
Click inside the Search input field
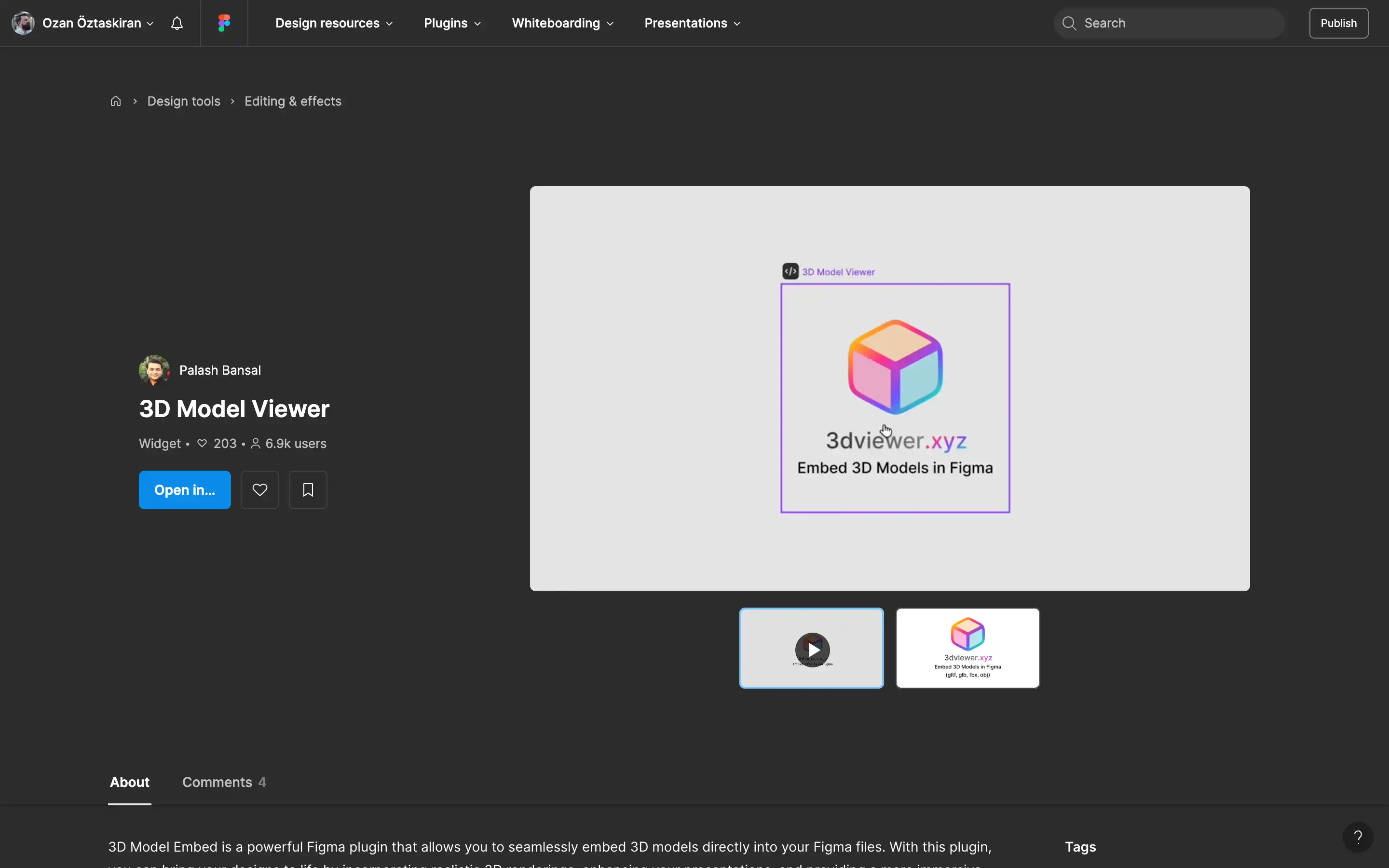click(1169, 23)
